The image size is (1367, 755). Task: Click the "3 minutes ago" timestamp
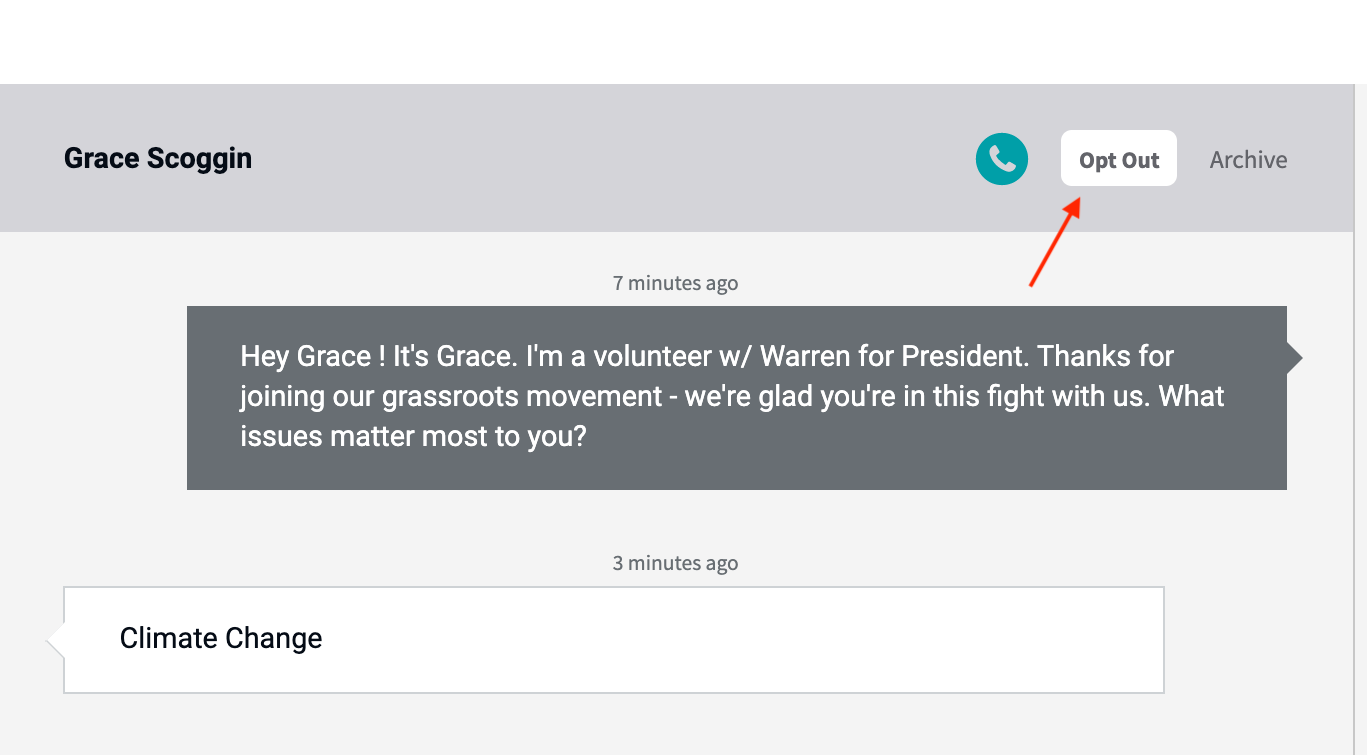point(676,563)
